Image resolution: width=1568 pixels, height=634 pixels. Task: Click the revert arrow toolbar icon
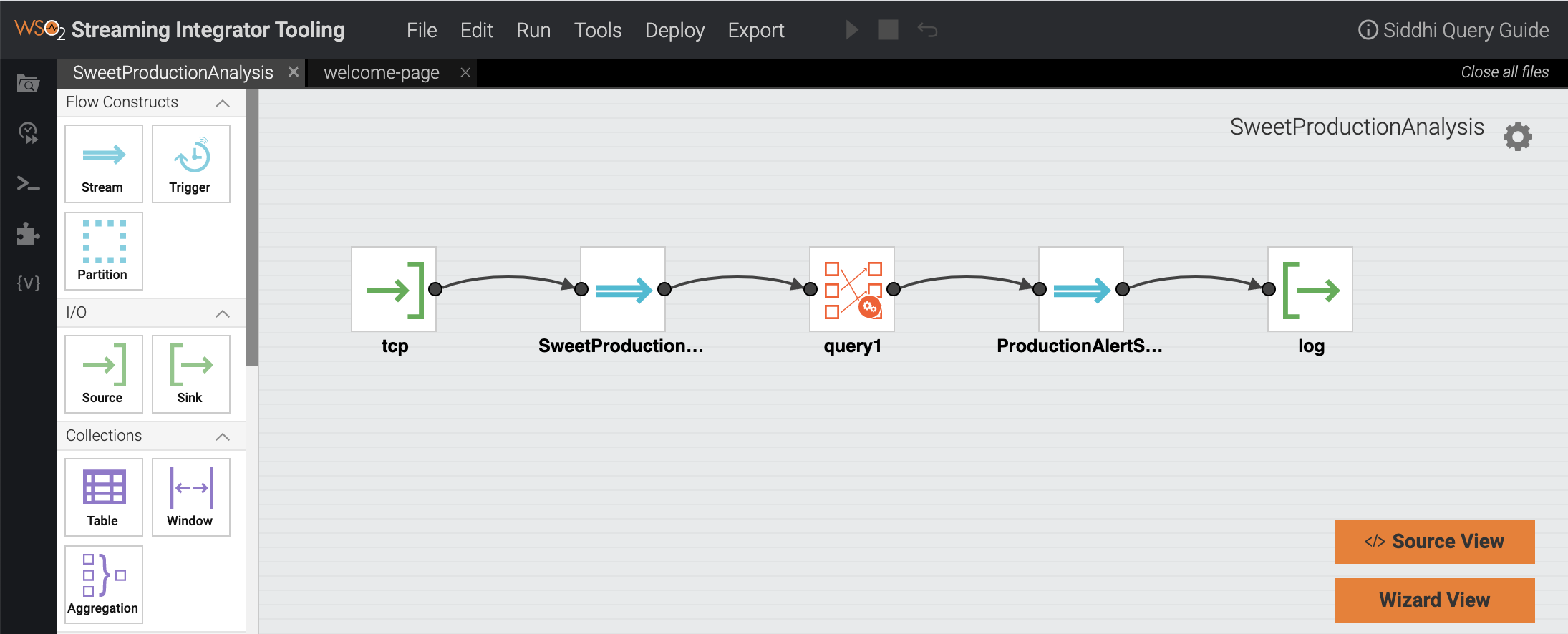point(928,30)
